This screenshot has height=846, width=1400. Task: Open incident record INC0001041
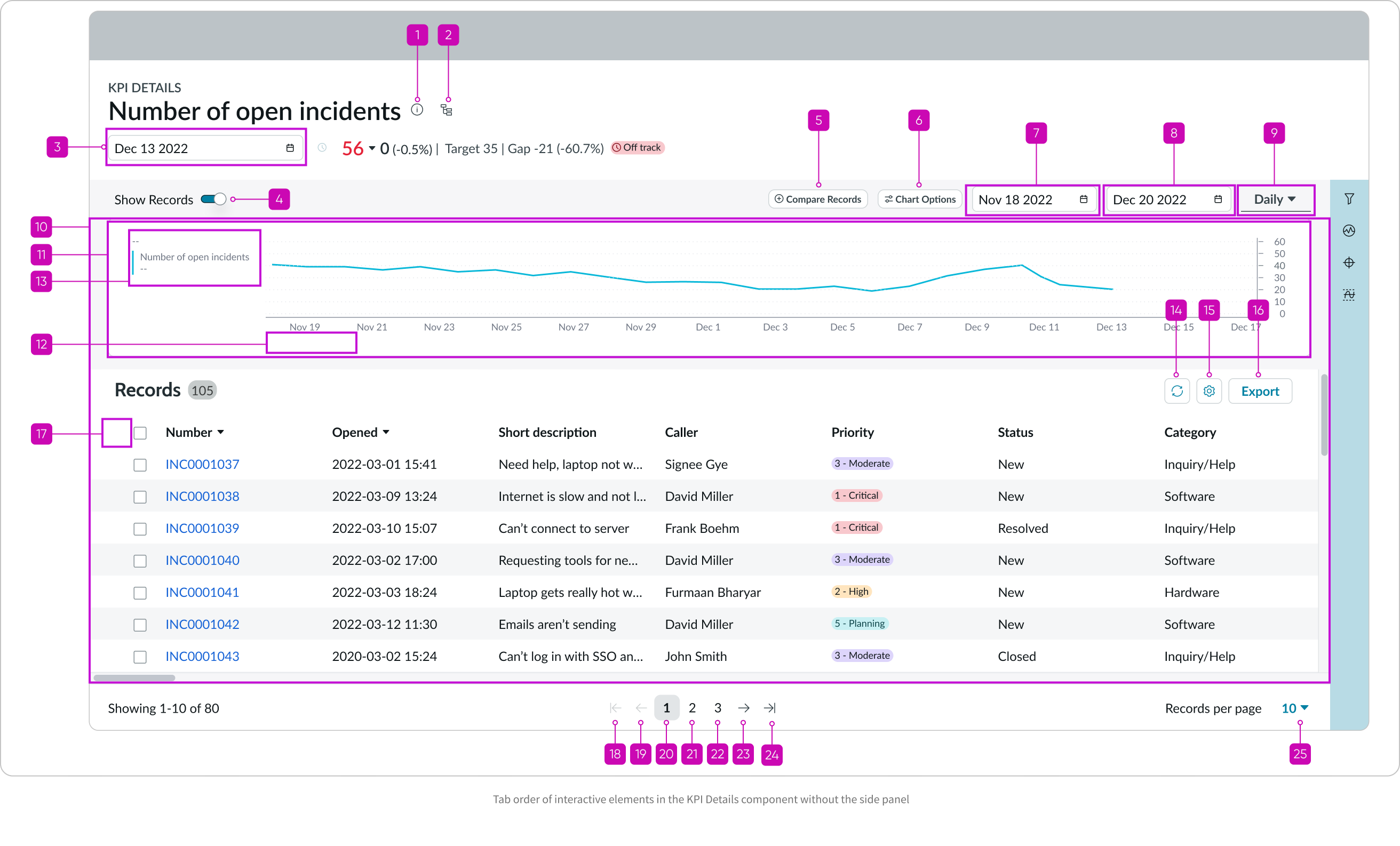point(202,592)
